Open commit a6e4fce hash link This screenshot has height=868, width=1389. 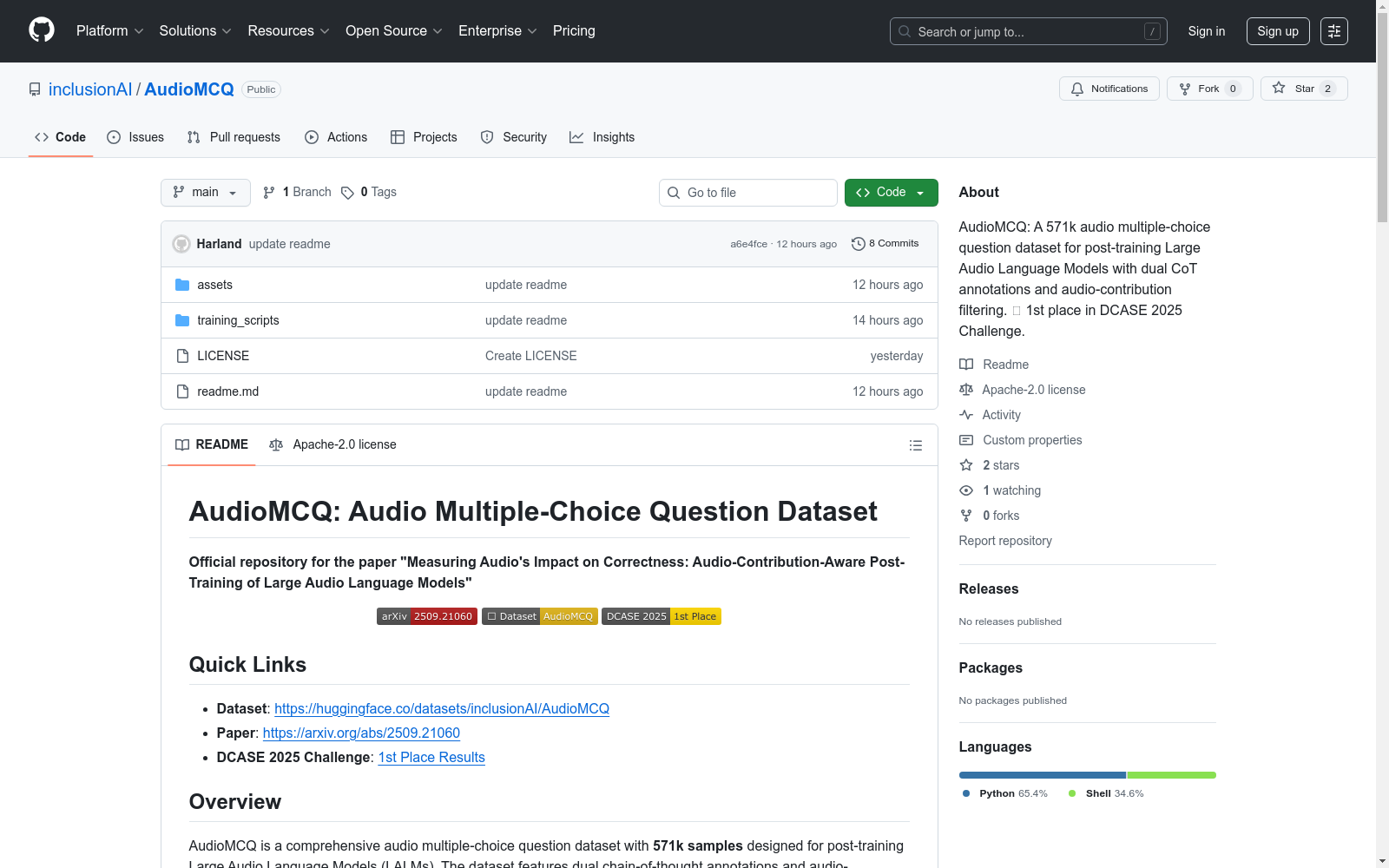(x=749, y=244)
